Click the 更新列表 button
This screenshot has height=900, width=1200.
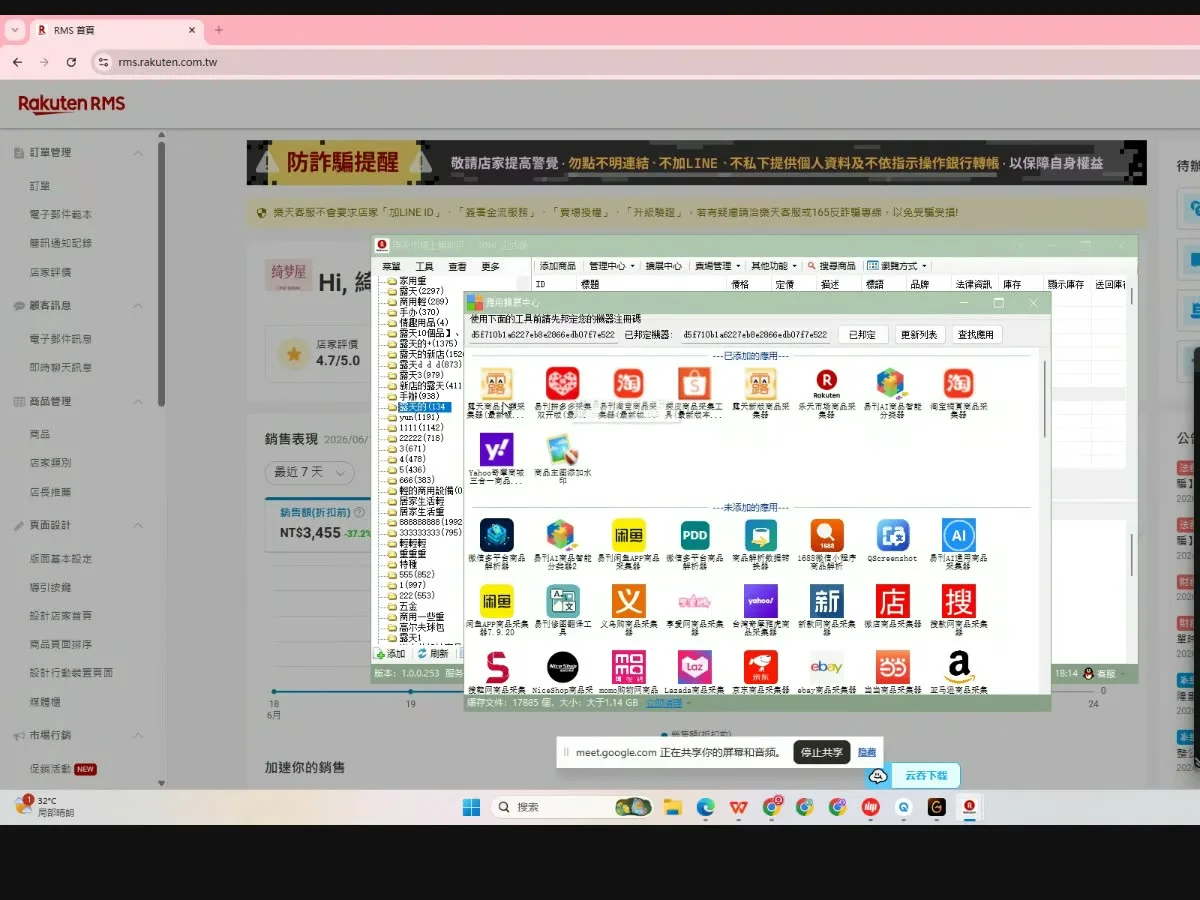918,334
